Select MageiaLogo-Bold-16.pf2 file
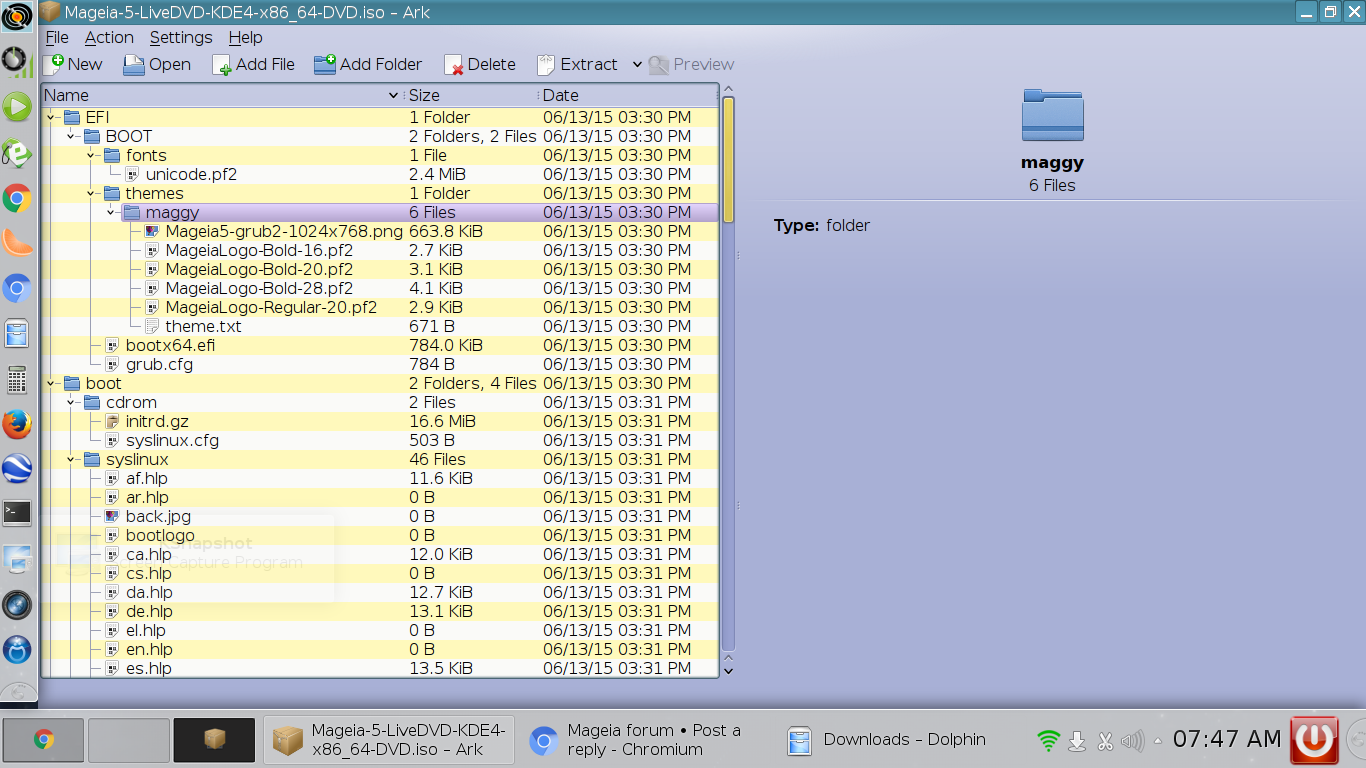 click(259, 250)
